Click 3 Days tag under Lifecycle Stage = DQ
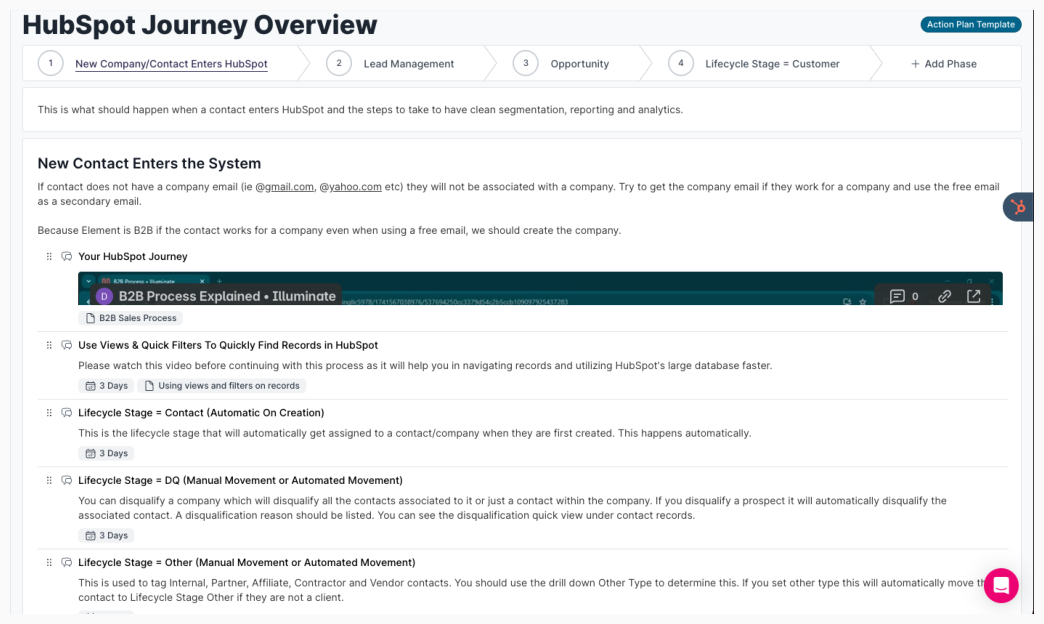 [x=107, y=535]
